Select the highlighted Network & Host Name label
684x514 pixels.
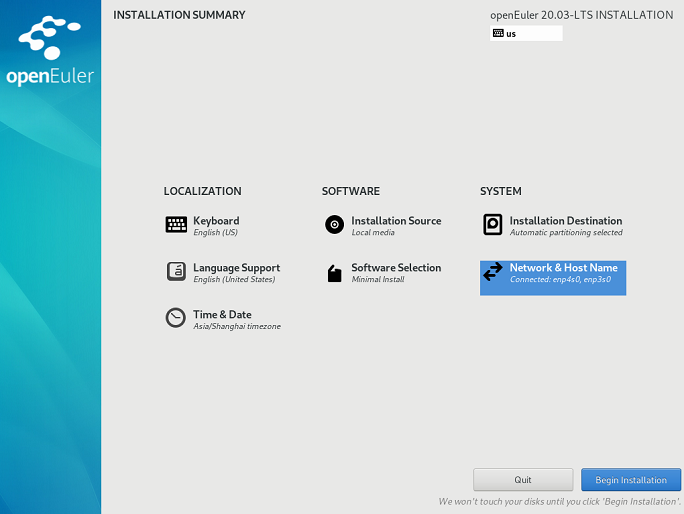563,268
